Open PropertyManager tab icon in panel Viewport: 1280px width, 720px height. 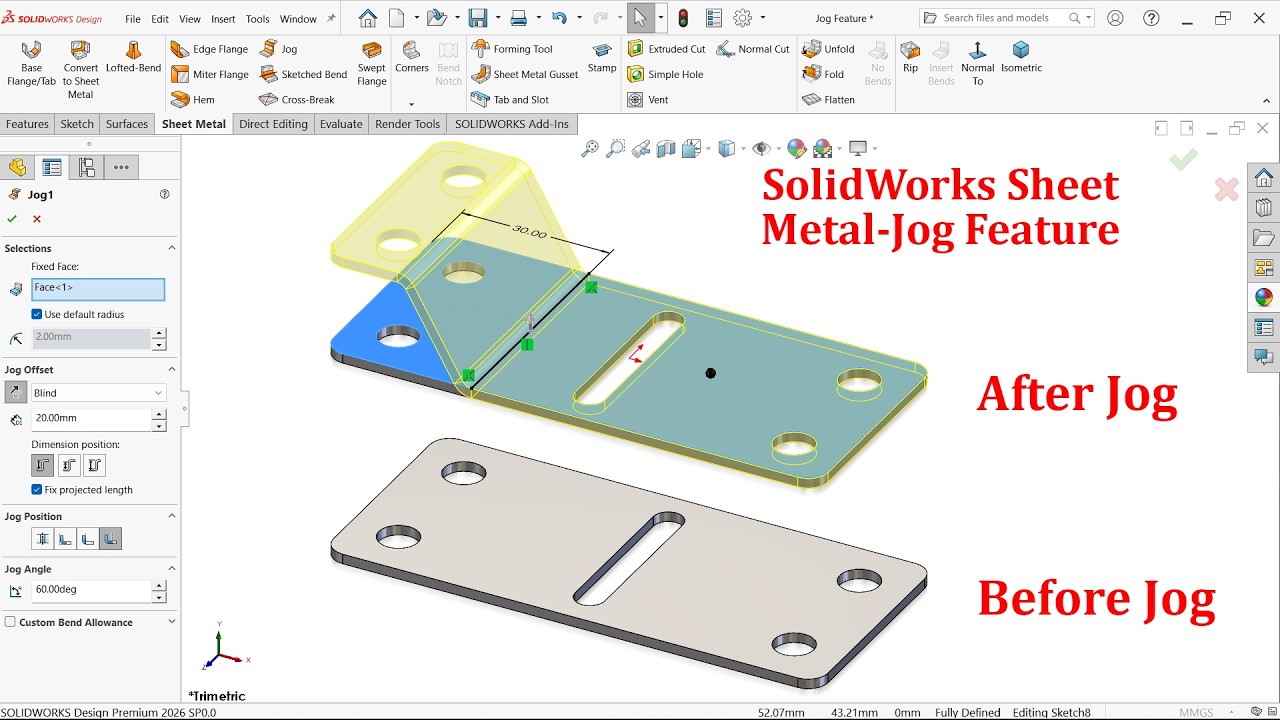[52, 168]
